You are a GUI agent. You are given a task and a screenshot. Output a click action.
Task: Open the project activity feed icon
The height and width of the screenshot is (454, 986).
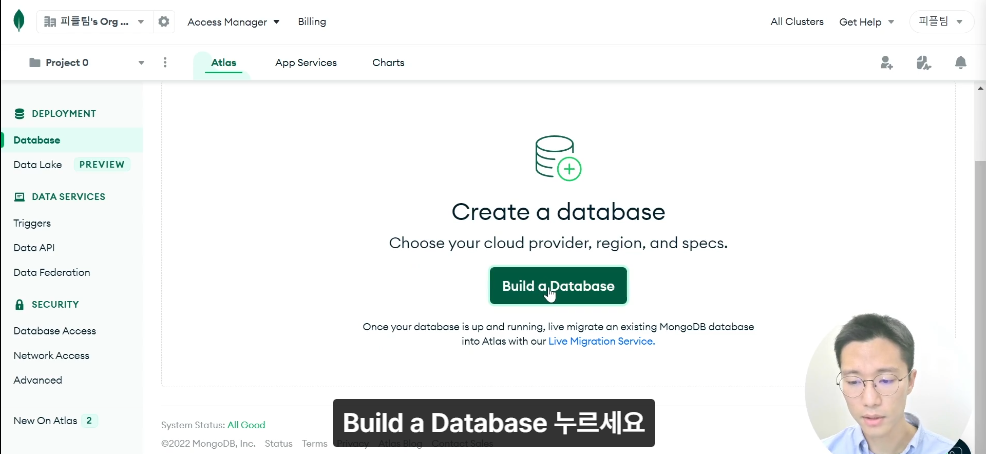point(923,62)
